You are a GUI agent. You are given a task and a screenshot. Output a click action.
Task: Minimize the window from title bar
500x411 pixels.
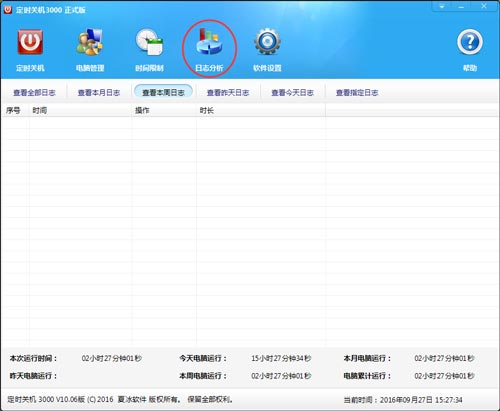[461, 6]
